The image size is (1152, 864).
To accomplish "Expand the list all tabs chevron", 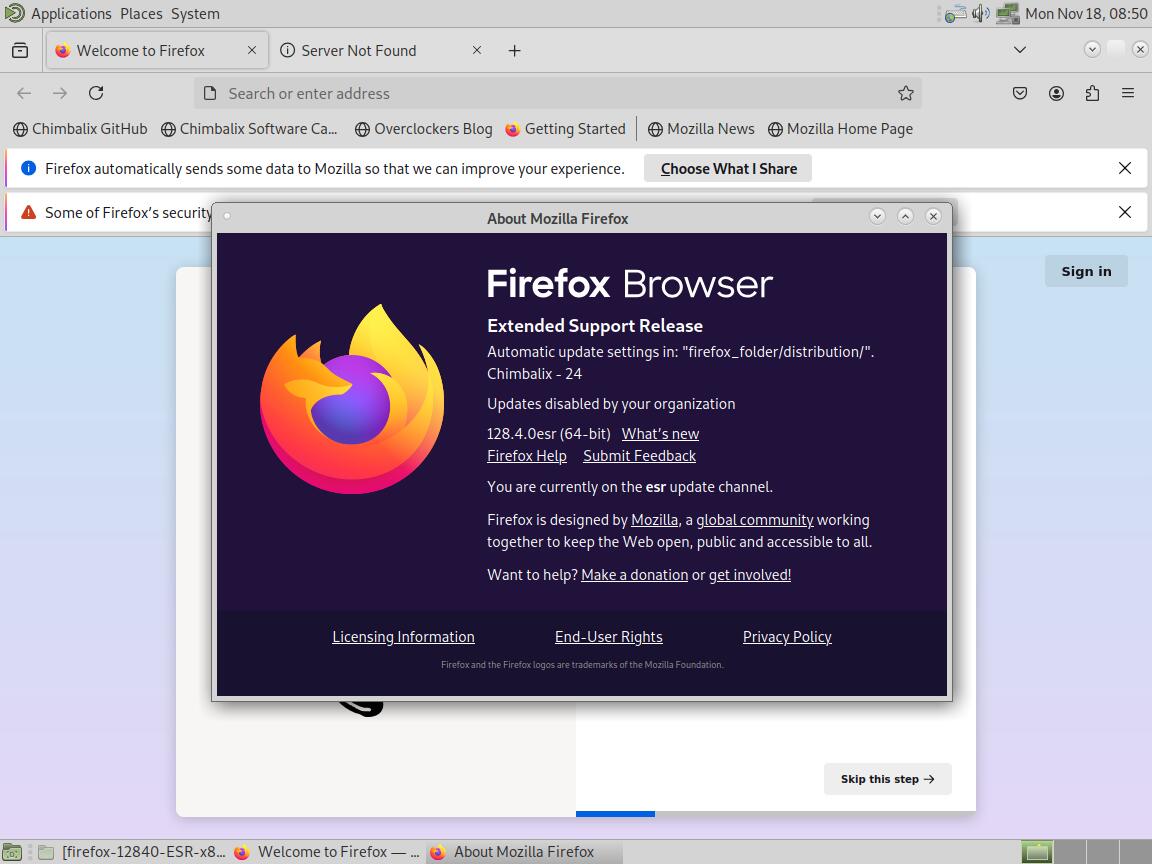I will (1020, 50).
